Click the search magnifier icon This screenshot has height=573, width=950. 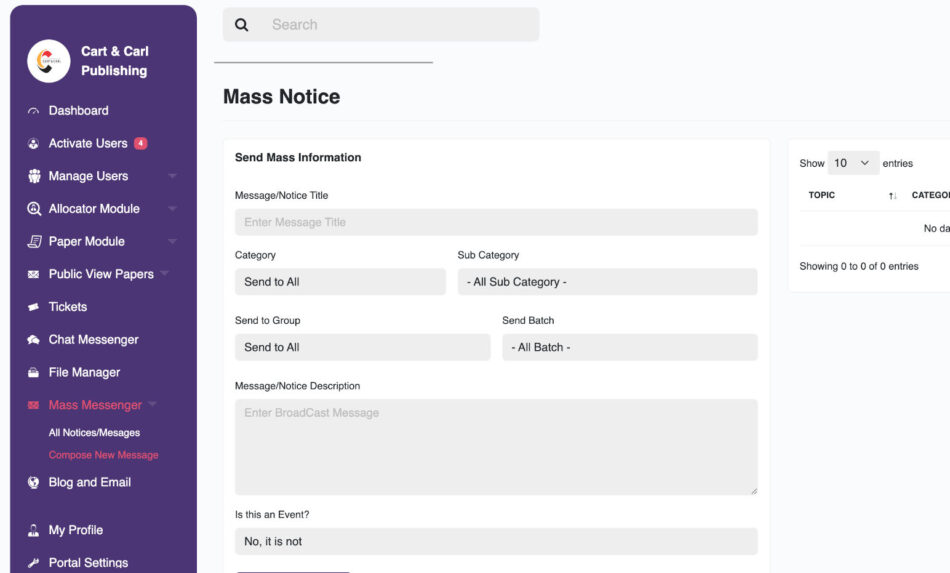[242, 25]
